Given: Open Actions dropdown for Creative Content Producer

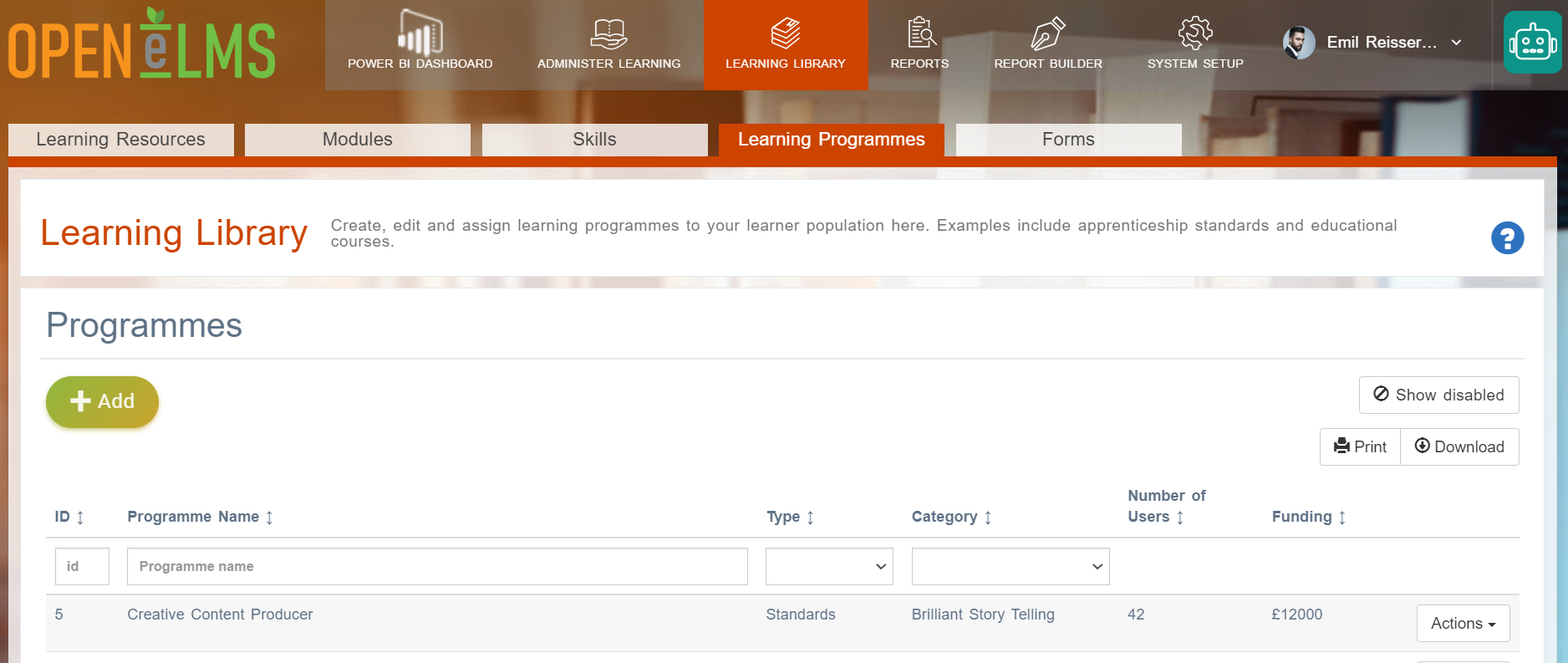Looking at the screenshot, I should pyautogui.click(x=1463, y=623).
